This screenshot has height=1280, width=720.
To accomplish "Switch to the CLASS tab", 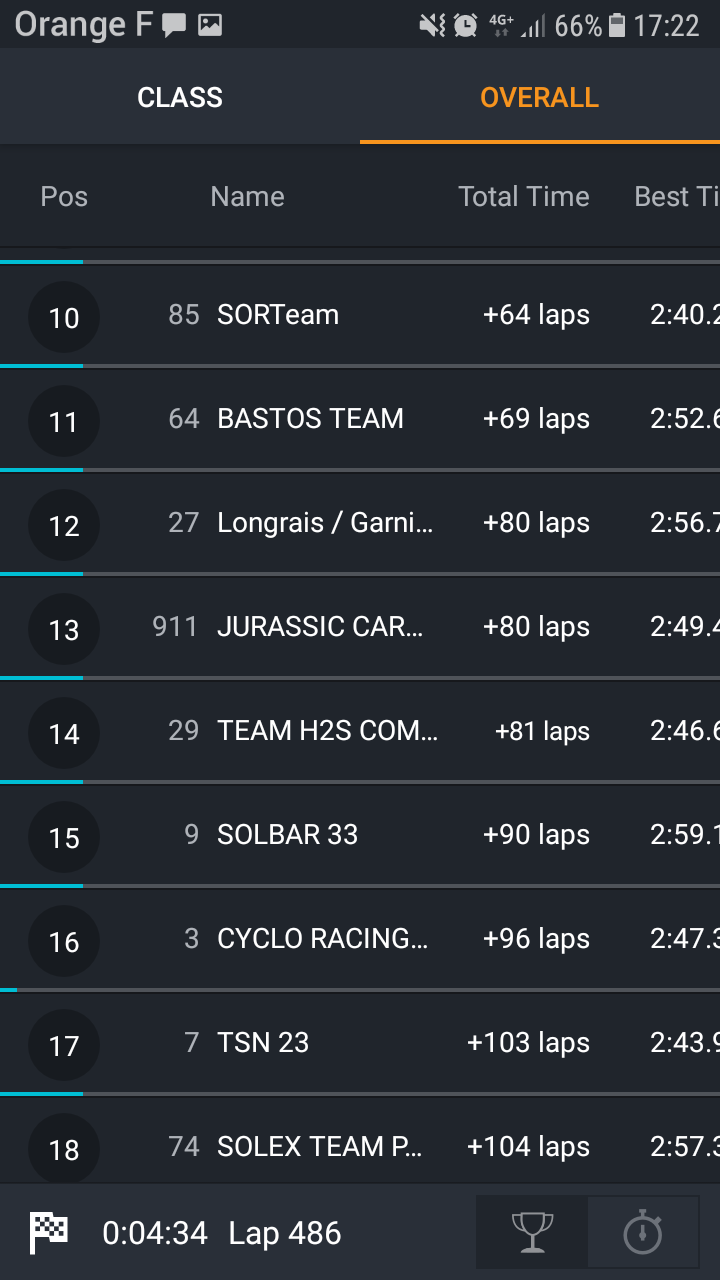I will [180, 97].
